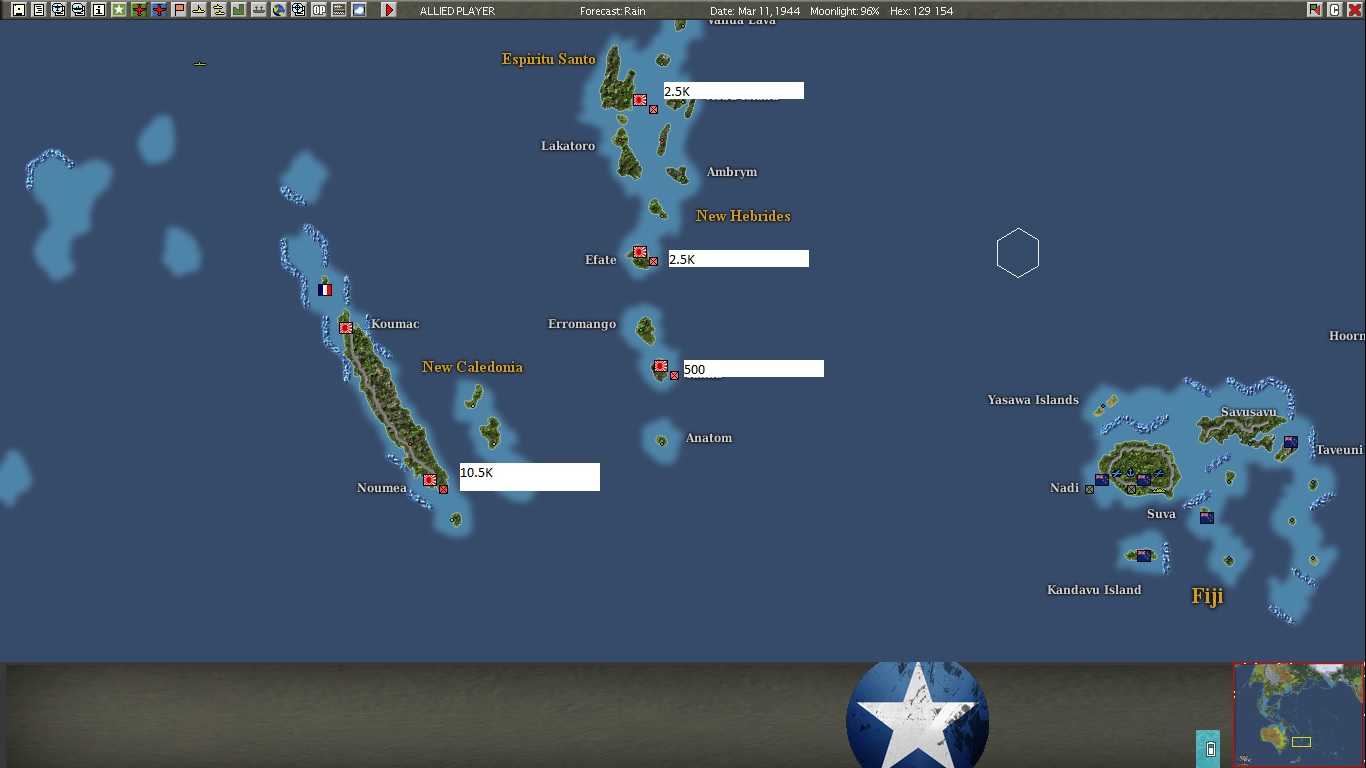Select the Japanese base flag at Efate
1366x768 pixels.
pos(640,252)
